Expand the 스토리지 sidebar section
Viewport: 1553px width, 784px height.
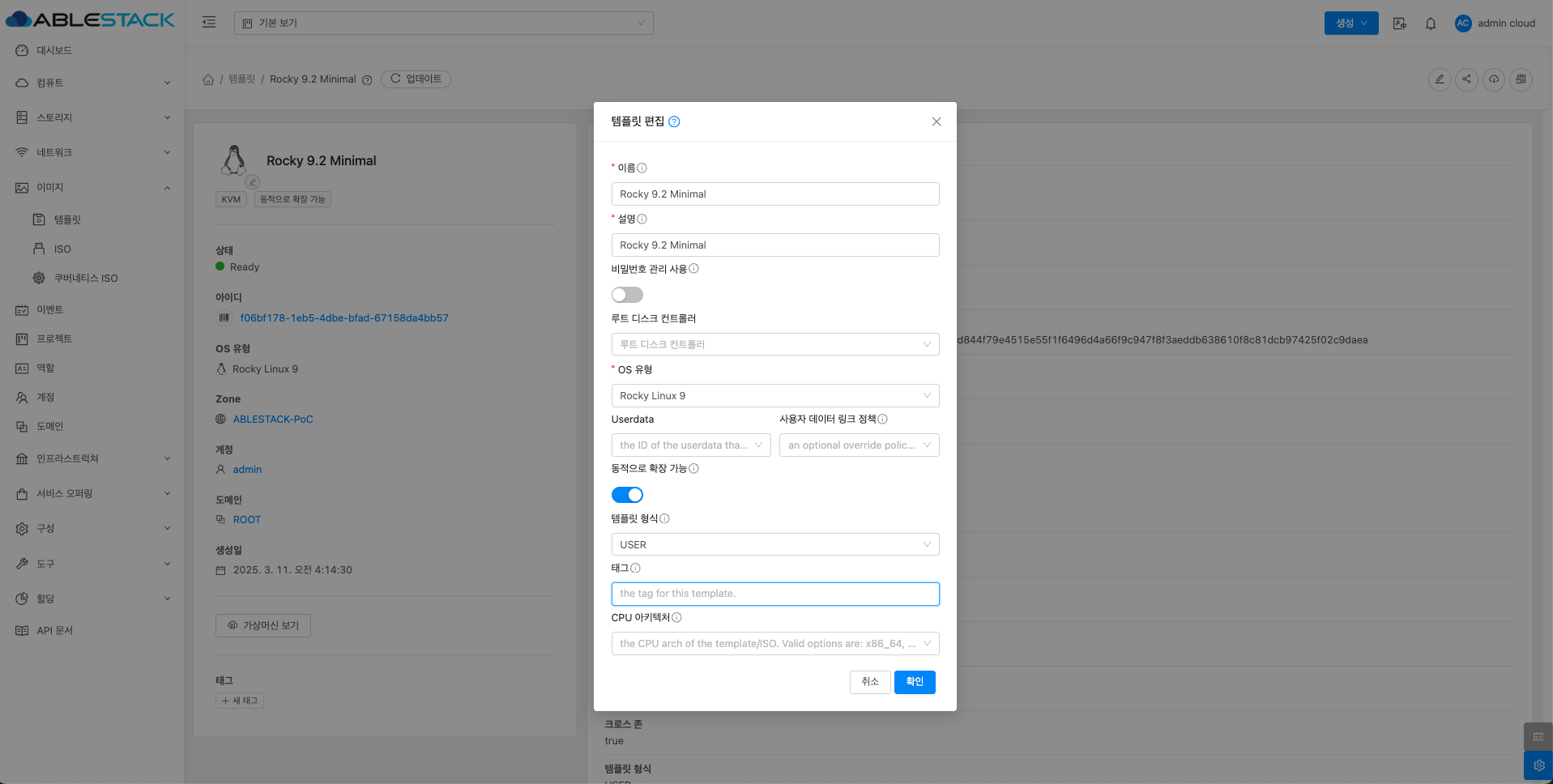tap(92, 117)
